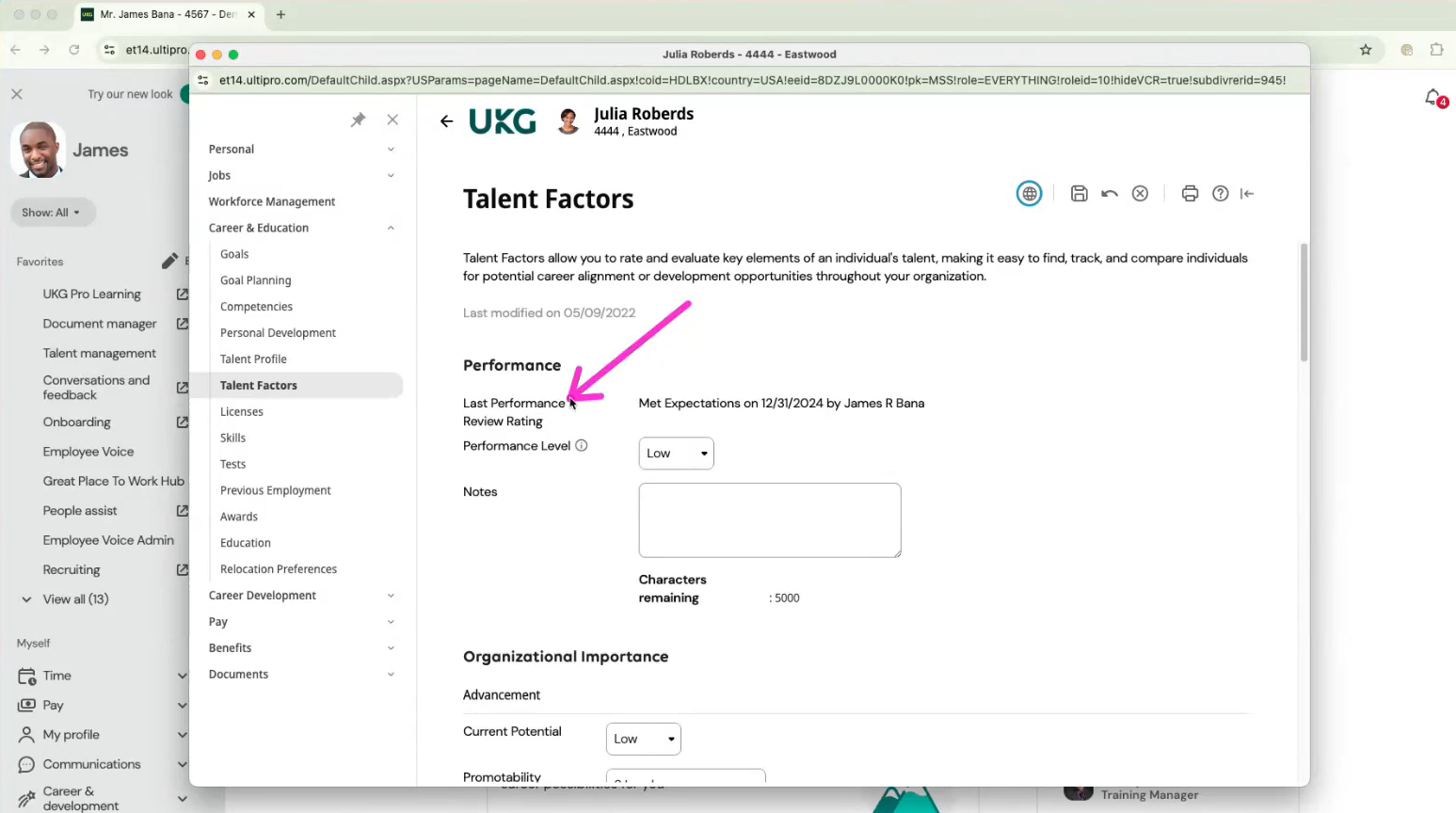Click the Workforce Management link

[x=272, y=201]
